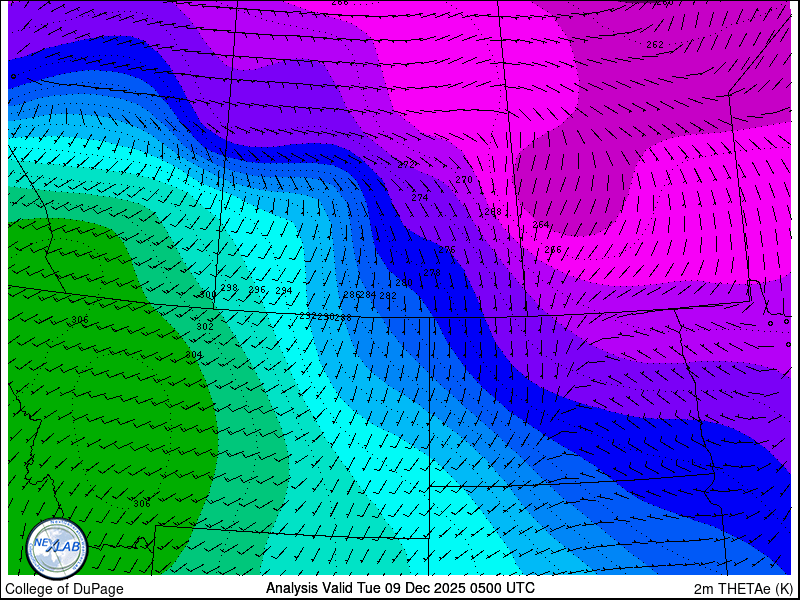Click the 302 contour label
The image size is (800, 600).
tap(205, 327)
